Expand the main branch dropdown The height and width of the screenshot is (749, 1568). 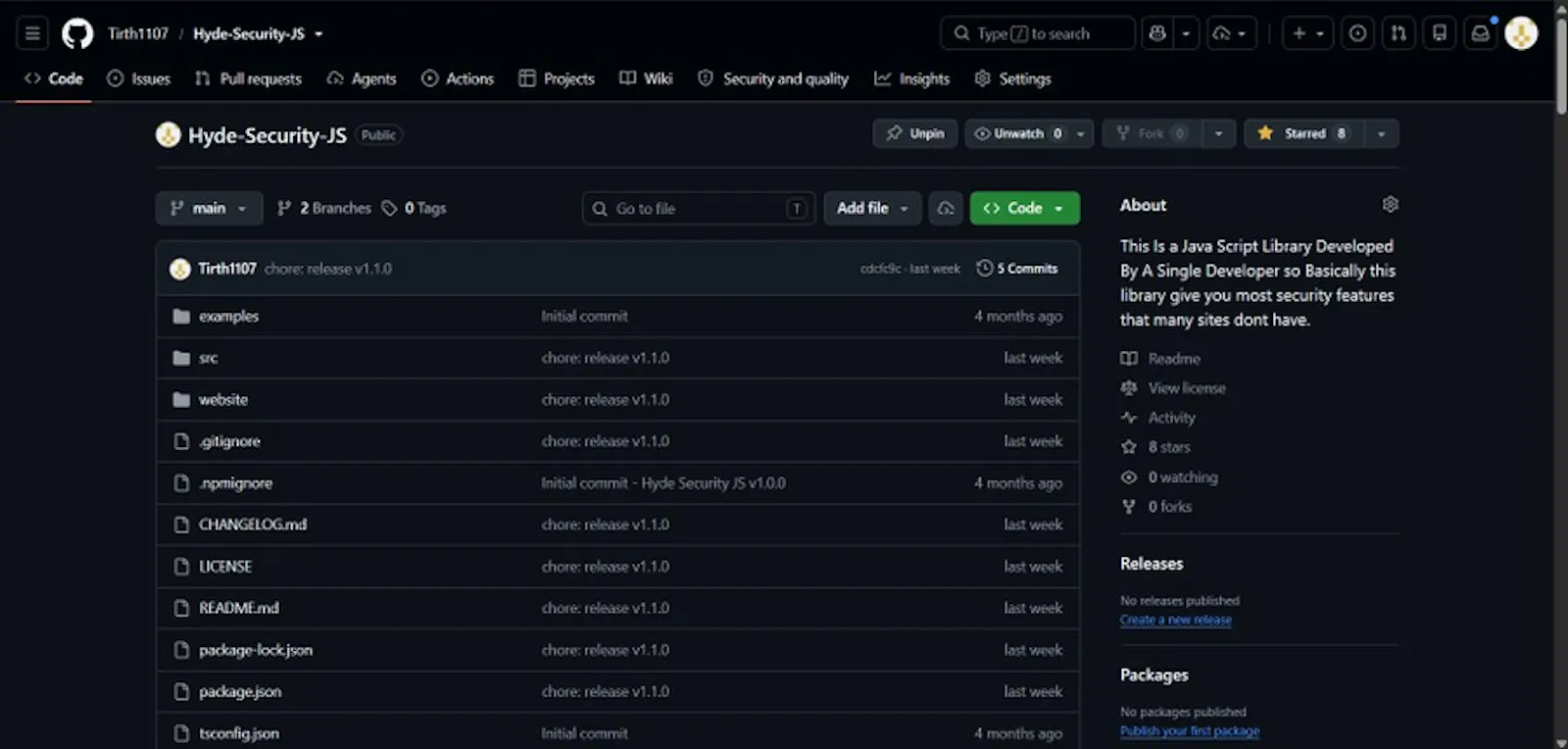click(209, 208)
